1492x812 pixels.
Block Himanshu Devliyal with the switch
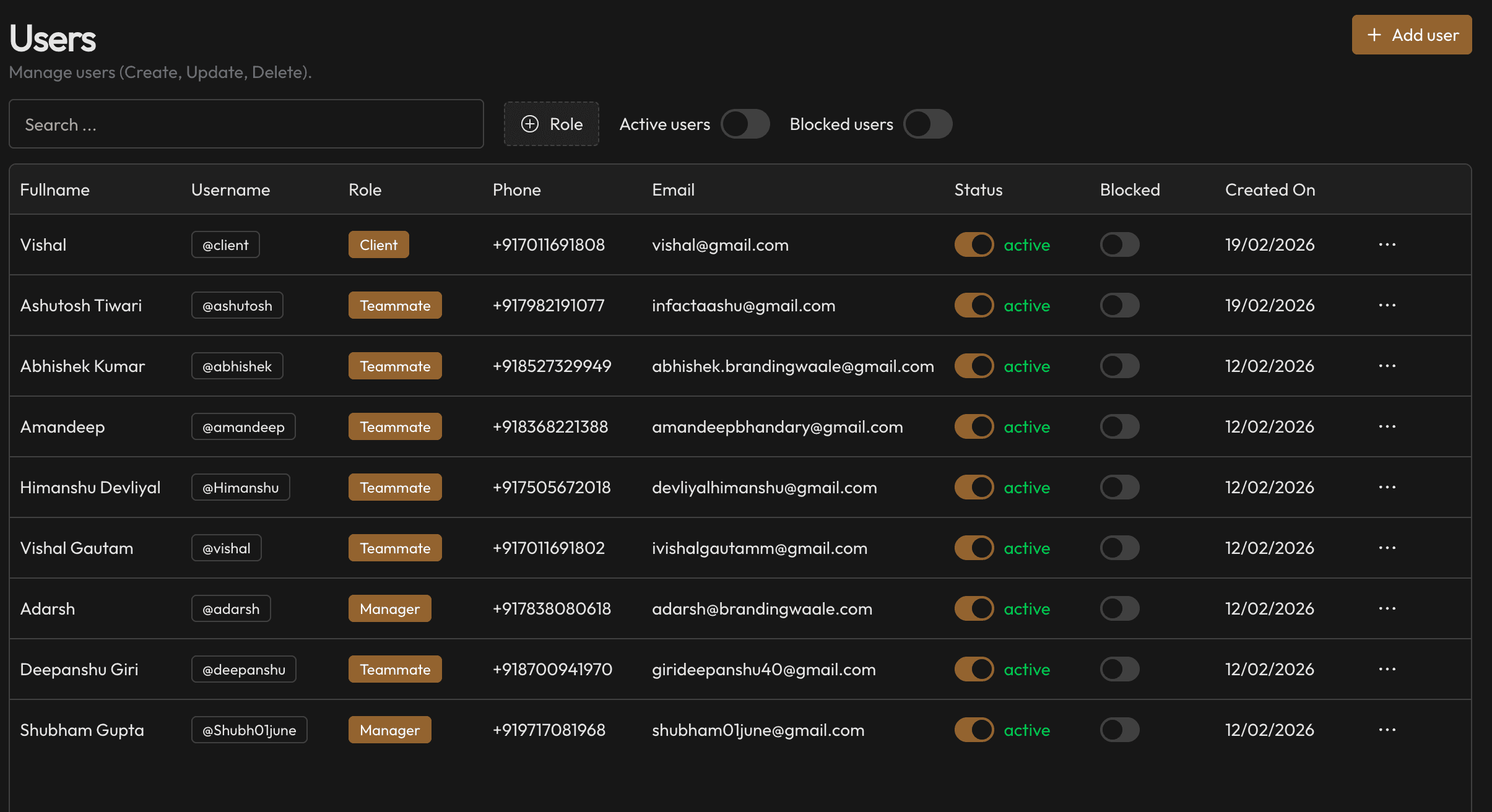pyautogui.click(x=1119, y=487)
